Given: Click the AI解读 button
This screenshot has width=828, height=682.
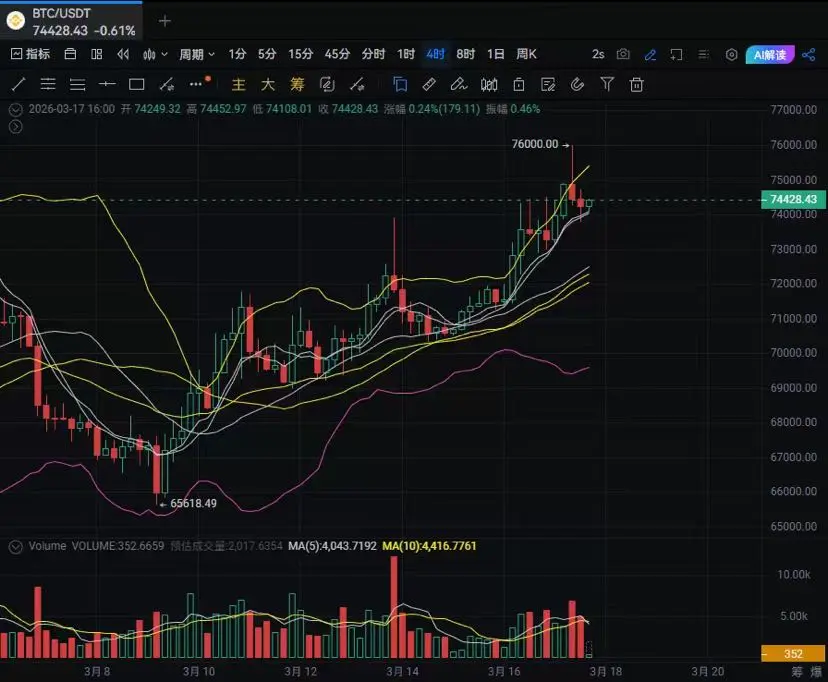Looking at the screenshot, I should tap(770, 54).
